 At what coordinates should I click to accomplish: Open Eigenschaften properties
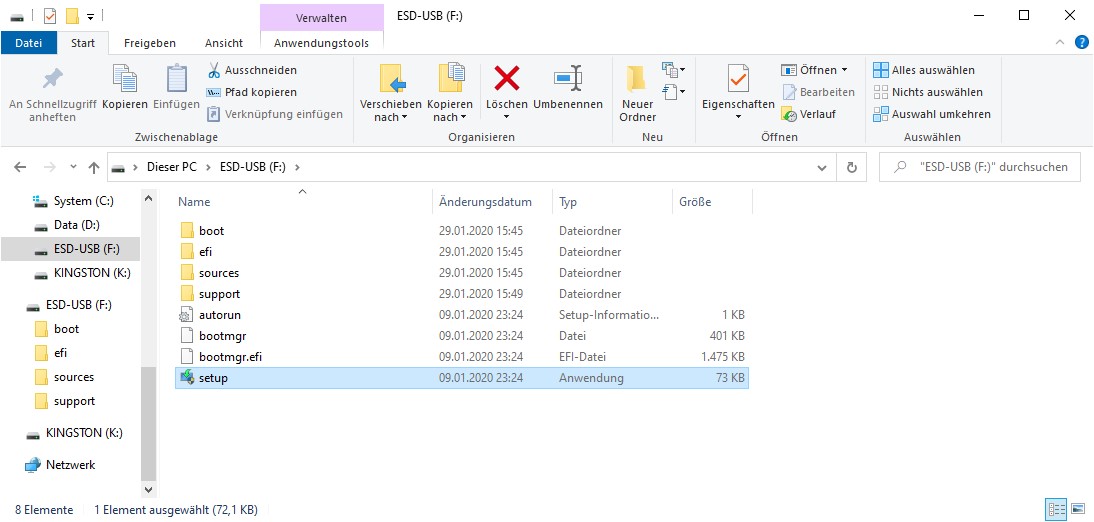pos(738,93)
